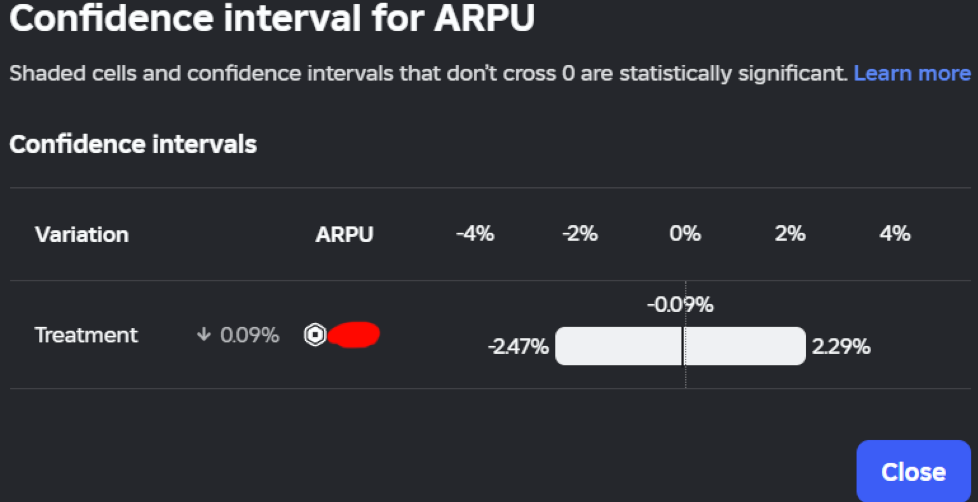Image resolution: width=978 pixels, height=502 pixels.
Task: Click the down arrow icon next to 0.09%
Action: coord(204,335)
